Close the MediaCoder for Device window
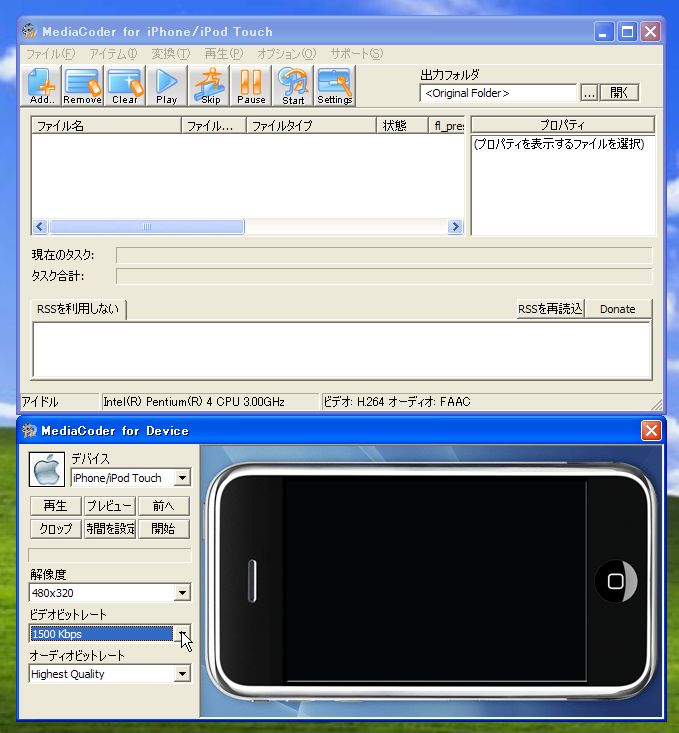This screenshot has height=733, width=679. 651,431
